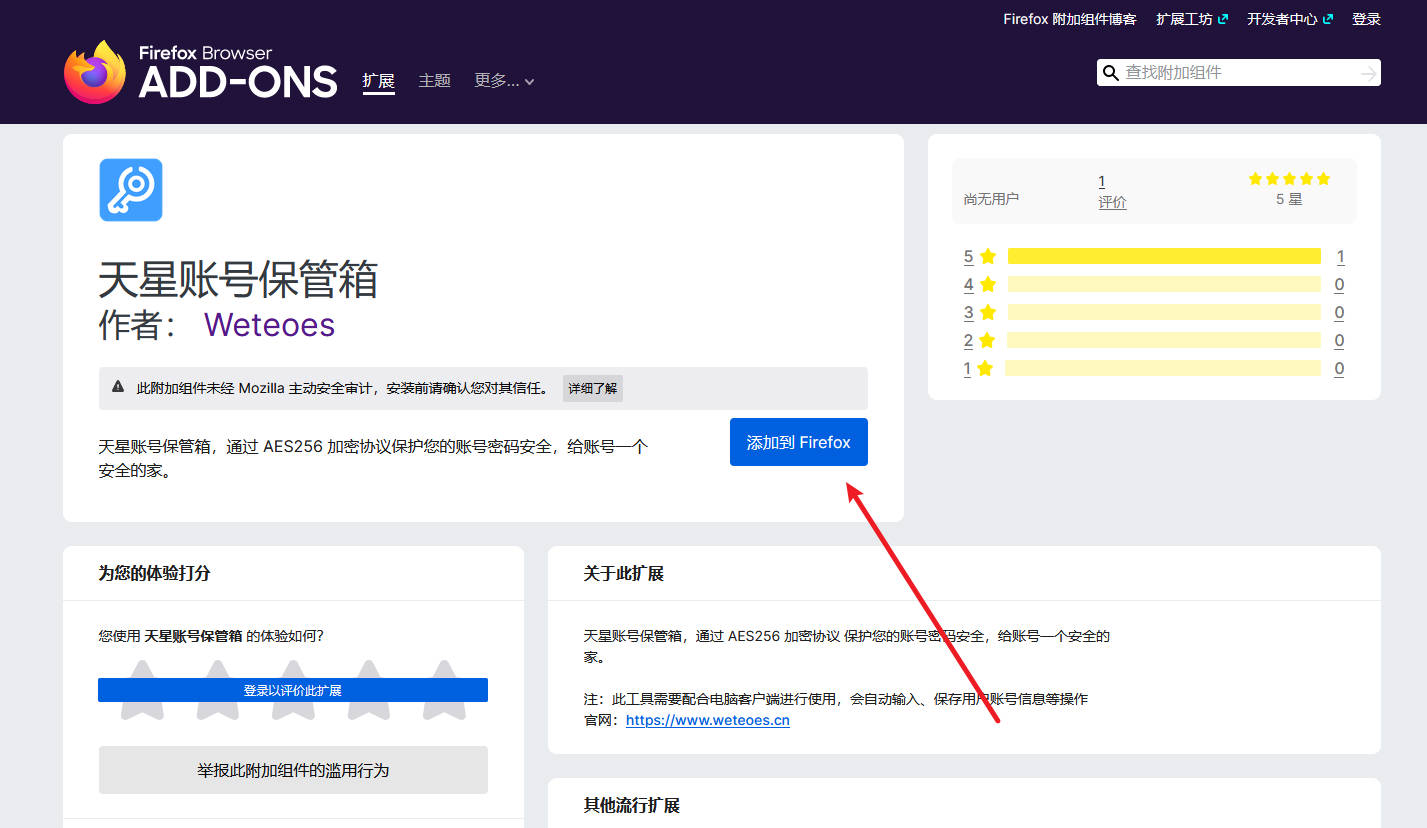Click the 关于此扩展 heading
The width and height of the screenshot is (1427, 828).
[624, 573]
